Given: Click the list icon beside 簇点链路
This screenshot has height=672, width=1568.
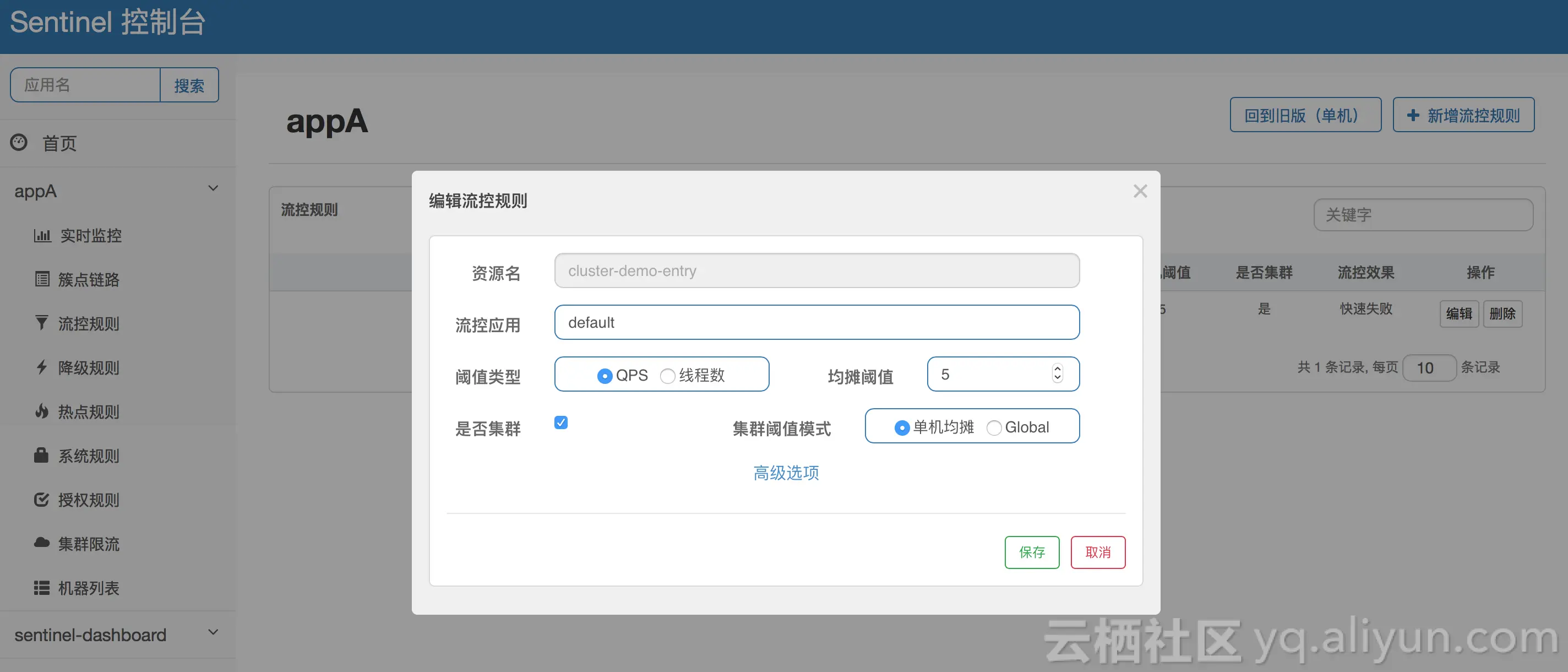Looking at the screenshot, I should pyautogui.click(x=42, y=279).
